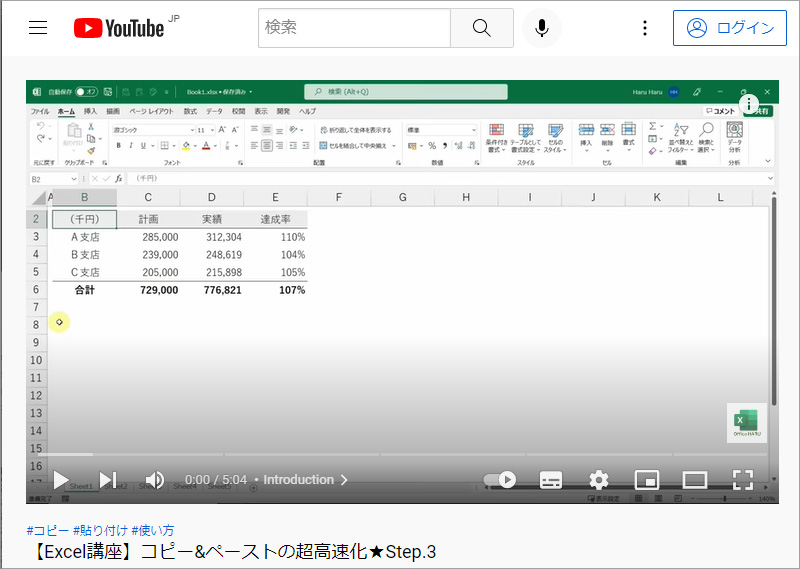Image resolution: width=800 pixels, height=569 pixels.
Task: Click the video progress bar
Action: tap(403, 454)
